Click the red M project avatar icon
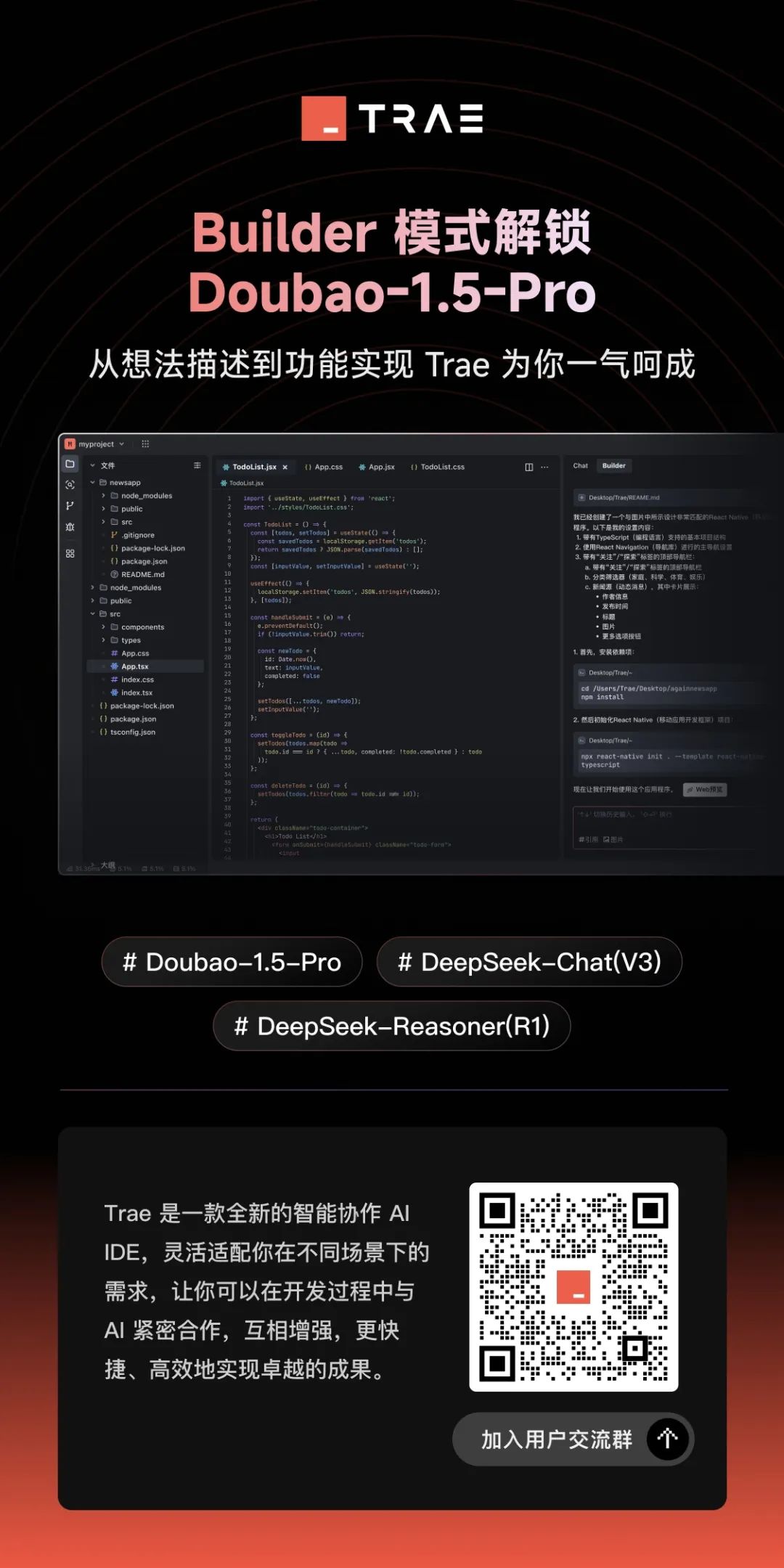Image resolution: width=784 pixels, height=1568 pixels. tap(70, 444)
